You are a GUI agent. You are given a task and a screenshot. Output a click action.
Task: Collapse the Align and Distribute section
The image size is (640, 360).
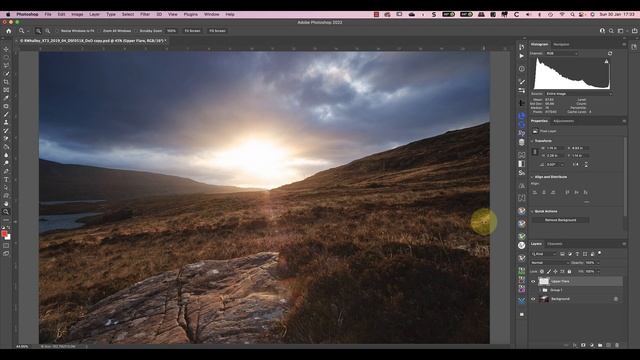532,177
